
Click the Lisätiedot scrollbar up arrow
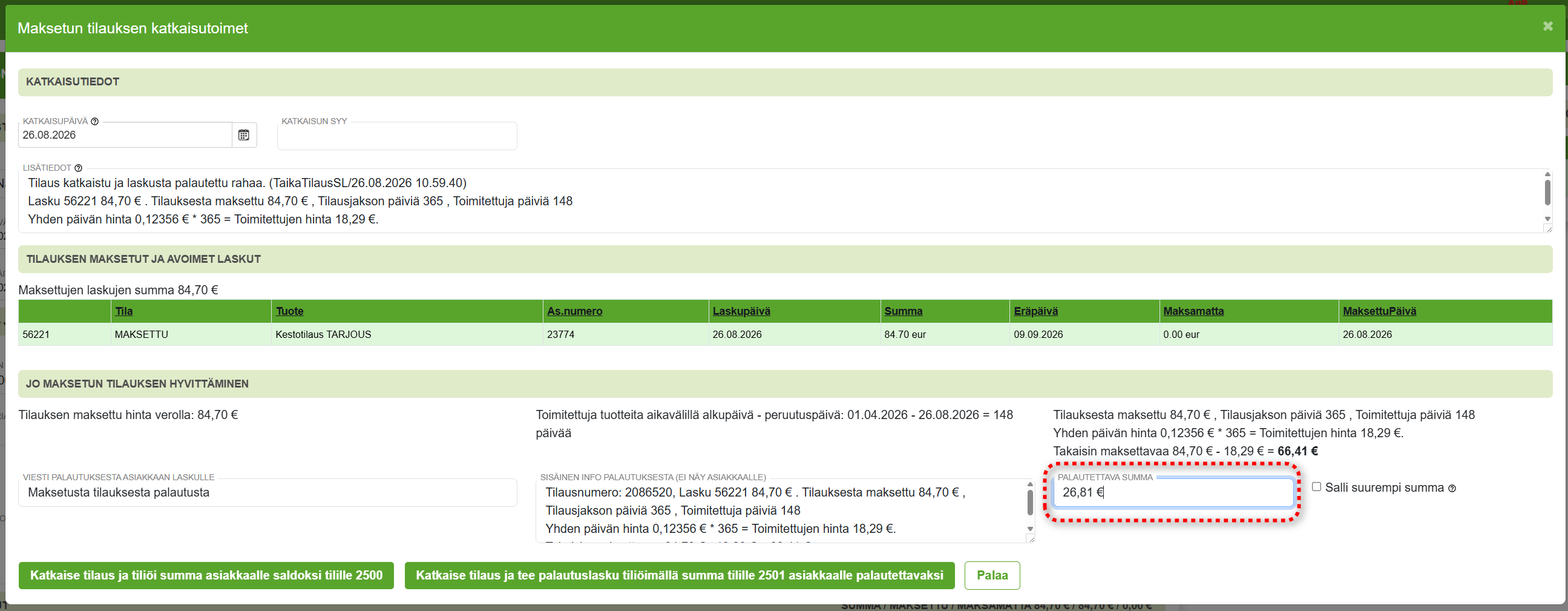(1547, 174)
